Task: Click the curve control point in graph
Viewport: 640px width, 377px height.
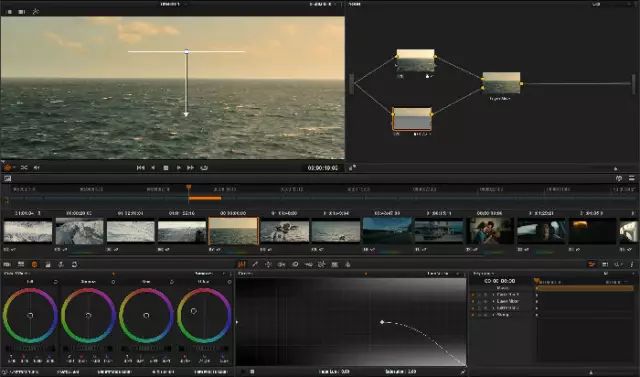Action: [382, 322]
